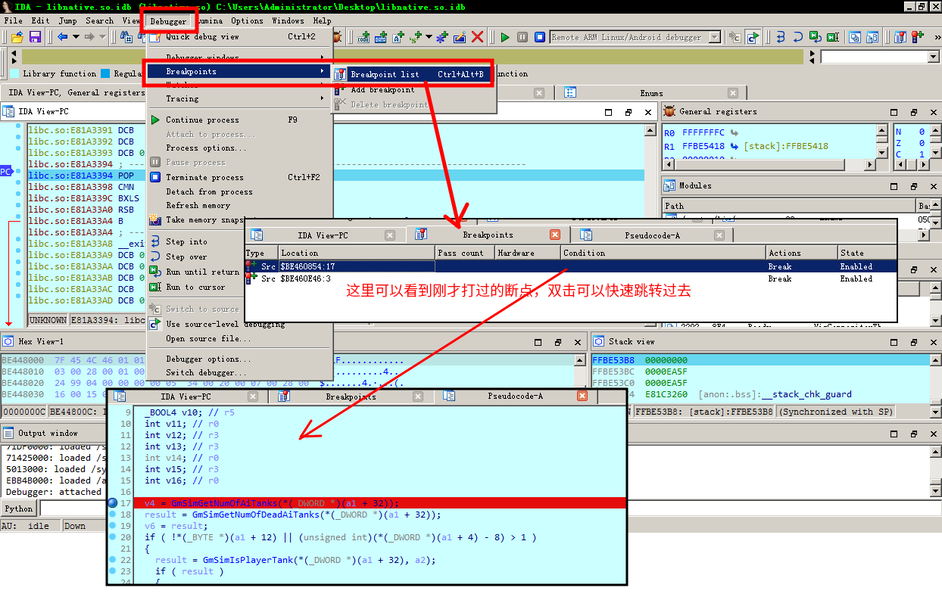Click the bug icon on General registers panel
Screen dimensions: 942x594
pos(669,111)
